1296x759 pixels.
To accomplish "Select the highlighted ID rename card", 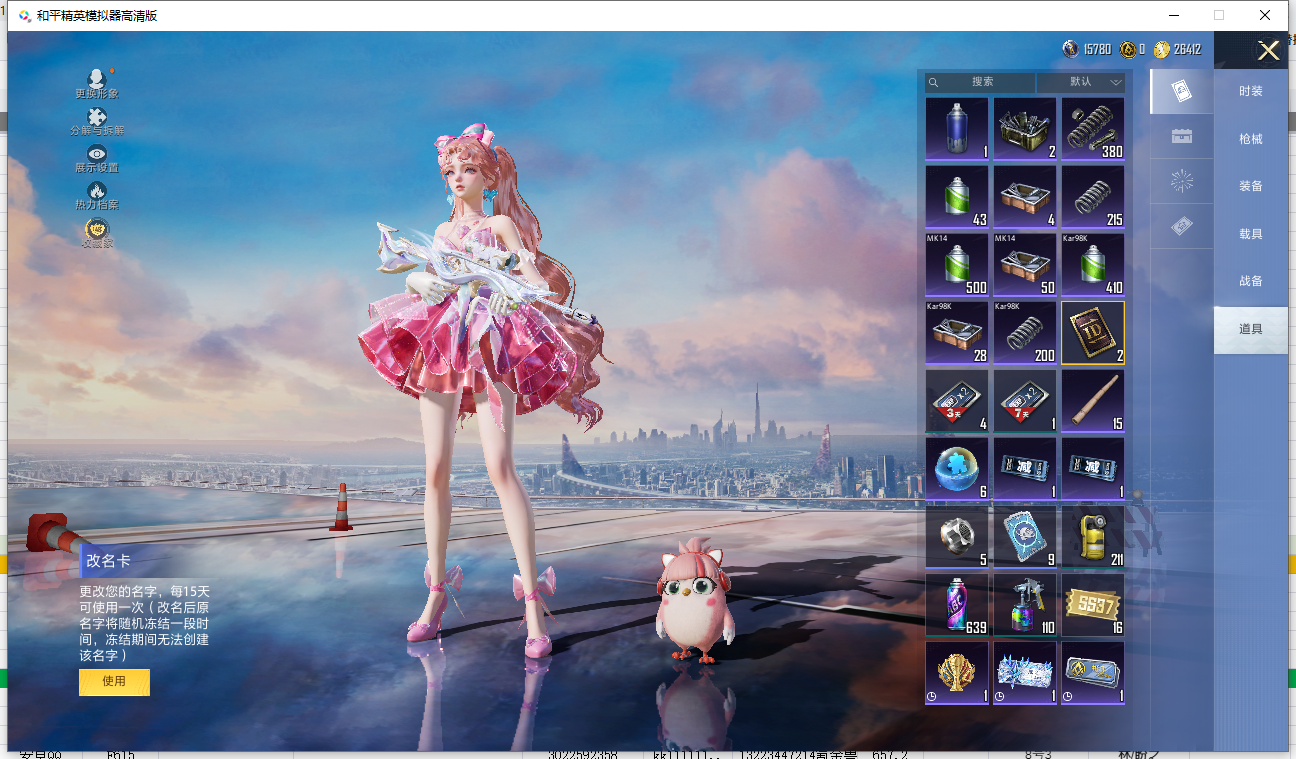I will click(x=1093, y=333).
